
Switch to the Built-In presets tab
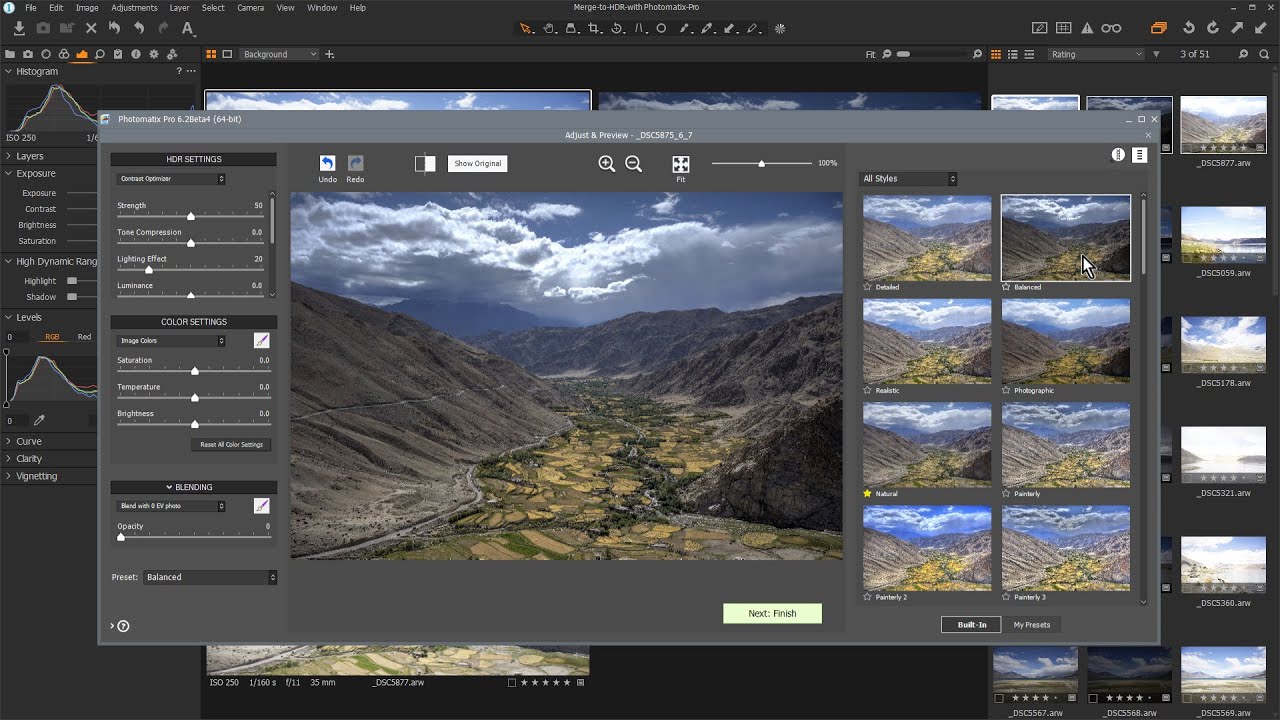(x=972, y=625)
